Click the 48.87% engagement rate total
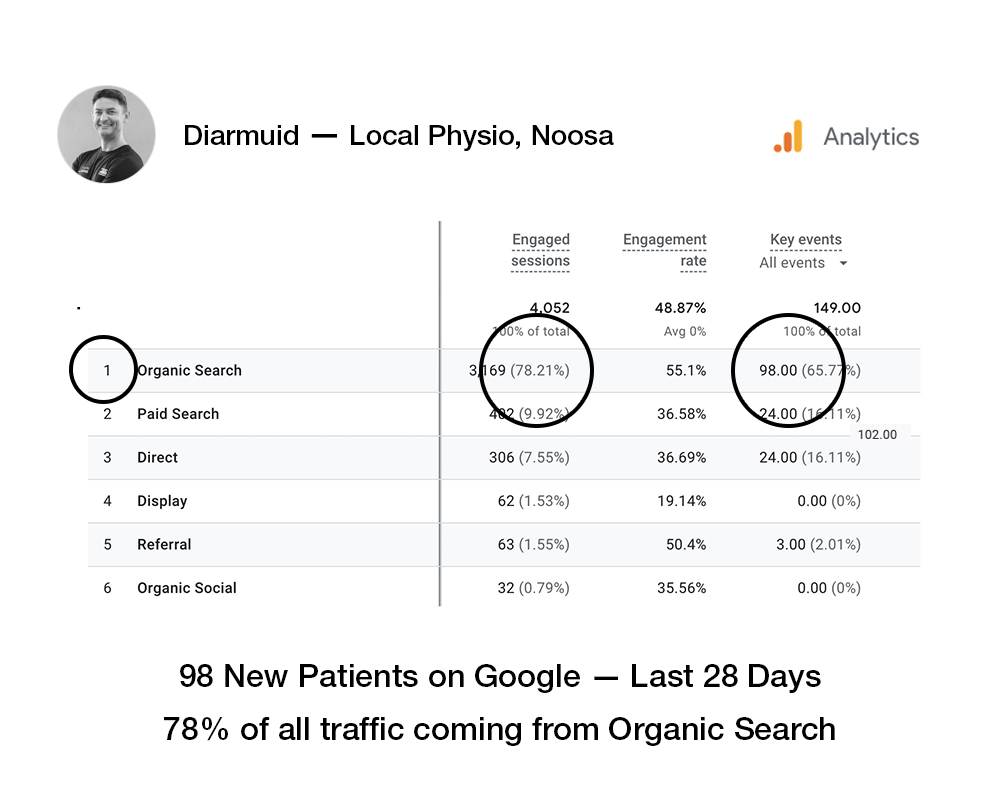 [681, 308]
